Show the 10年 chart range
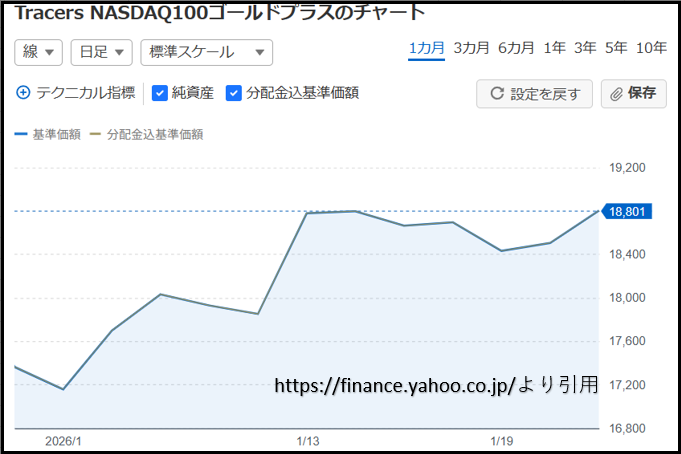Image resolution: width=681 pixels, height=454 pixels. [651, 48]
